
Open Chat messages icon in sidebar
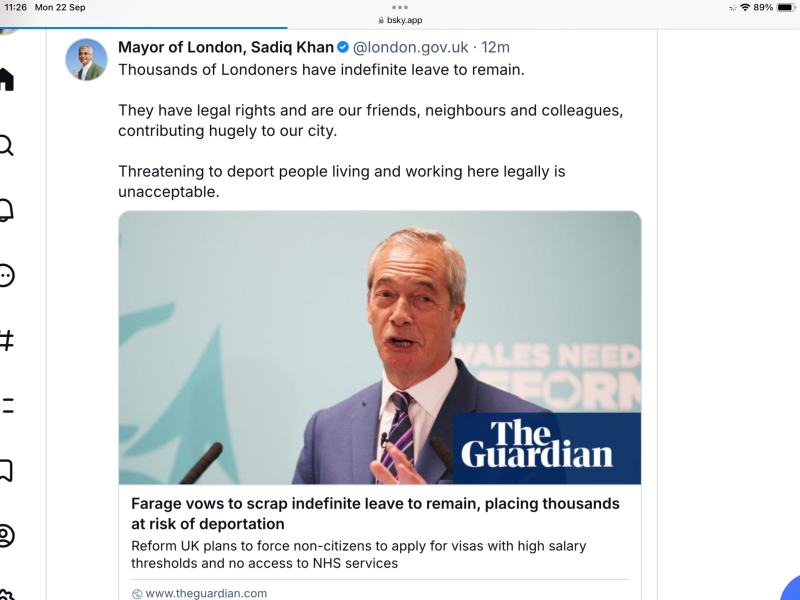pyautogui.click(x=6, y=276)
